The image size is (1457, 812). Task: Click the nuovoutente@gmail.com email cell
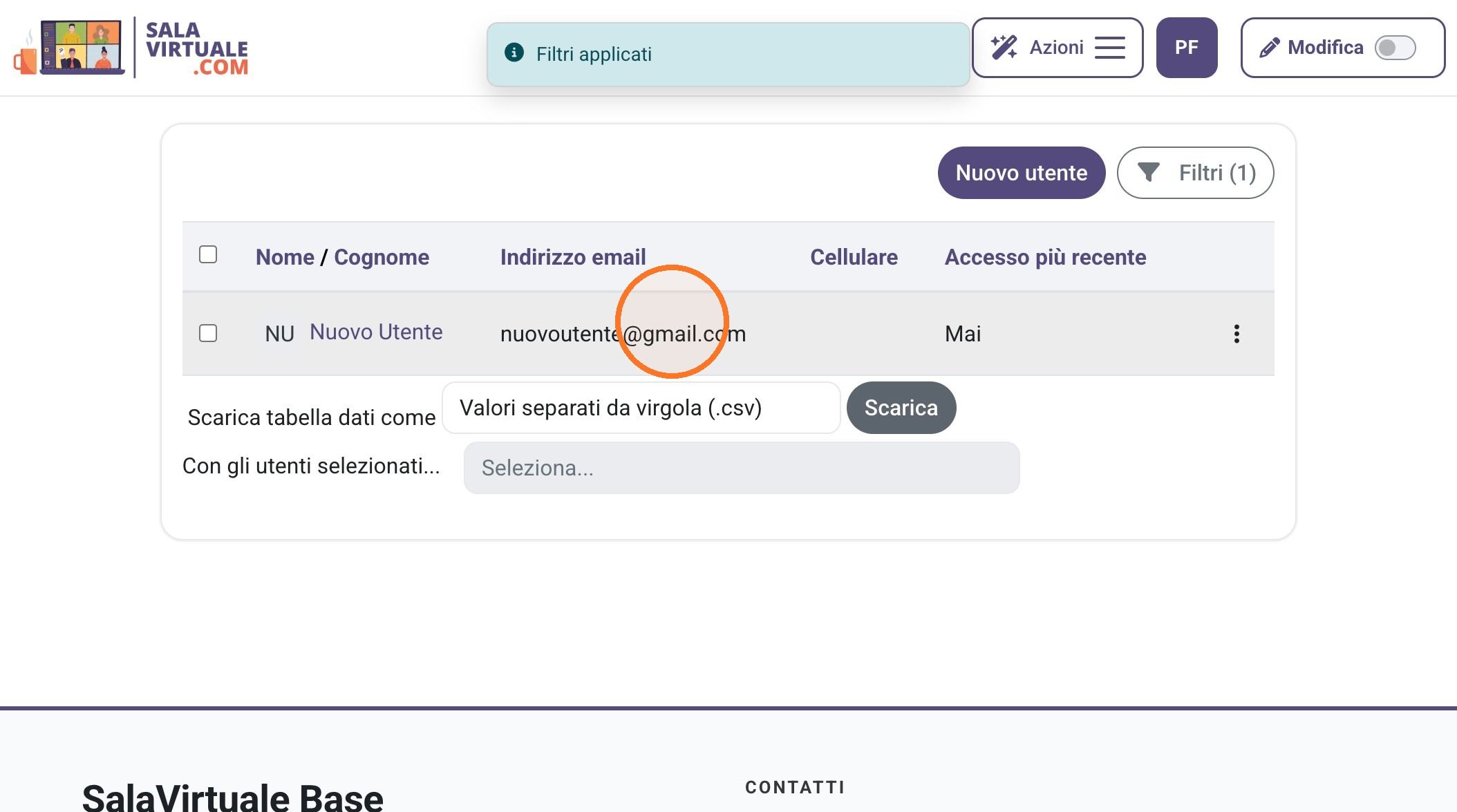(x=623, y=334)
